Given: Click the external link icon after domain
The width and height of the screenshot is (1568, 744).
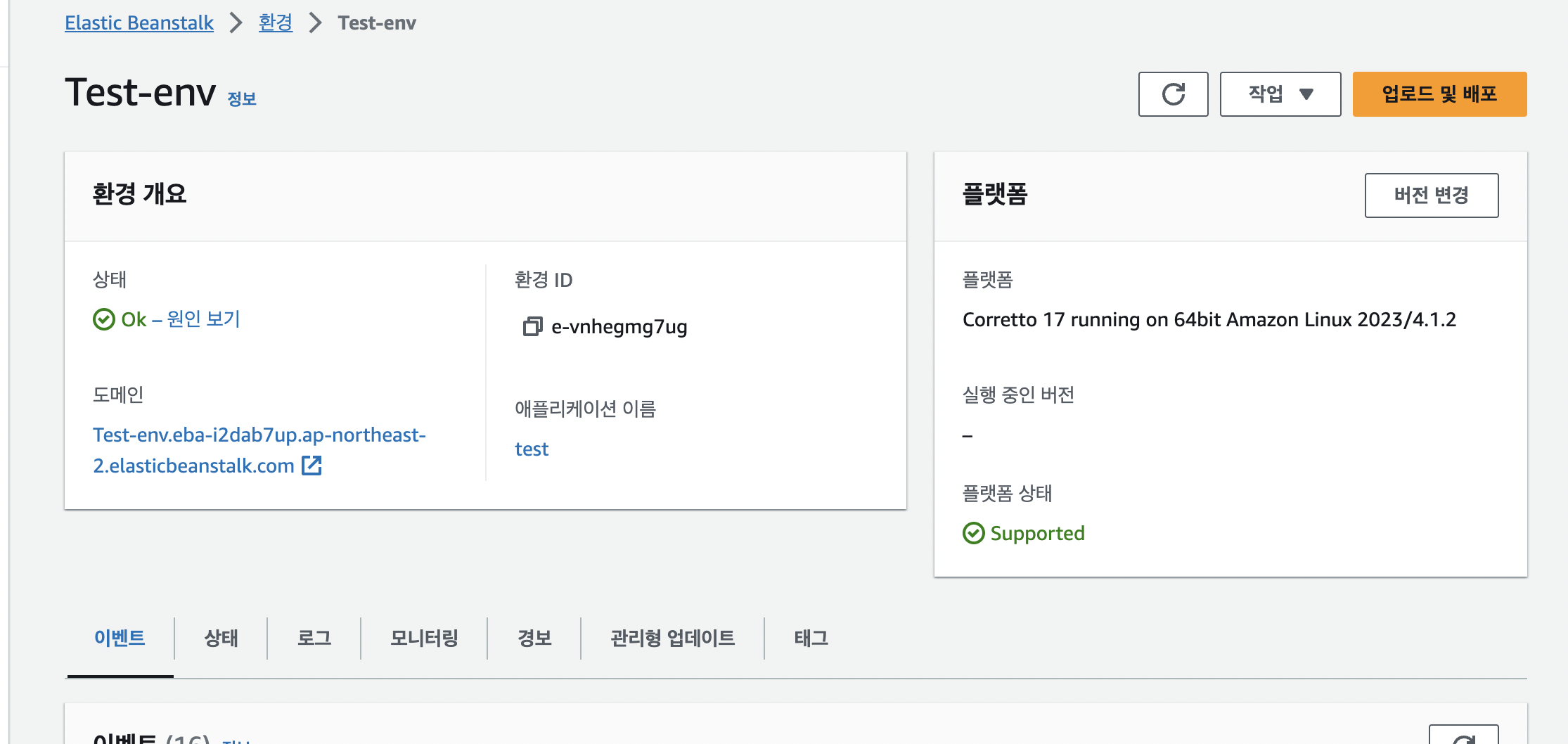Looking at the screenshot, I should click(311, 466).
